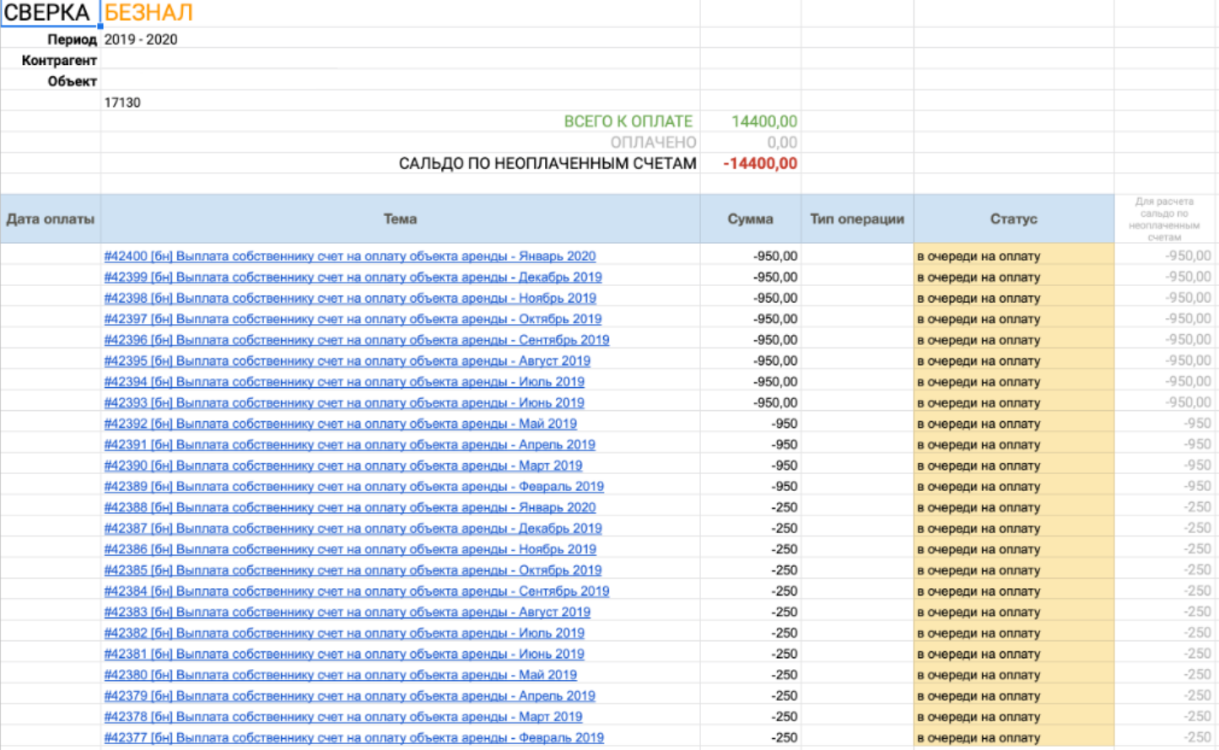Open invoice link #42400 for Январь 2020
The image size is (1219, 750).
(350, 256)
